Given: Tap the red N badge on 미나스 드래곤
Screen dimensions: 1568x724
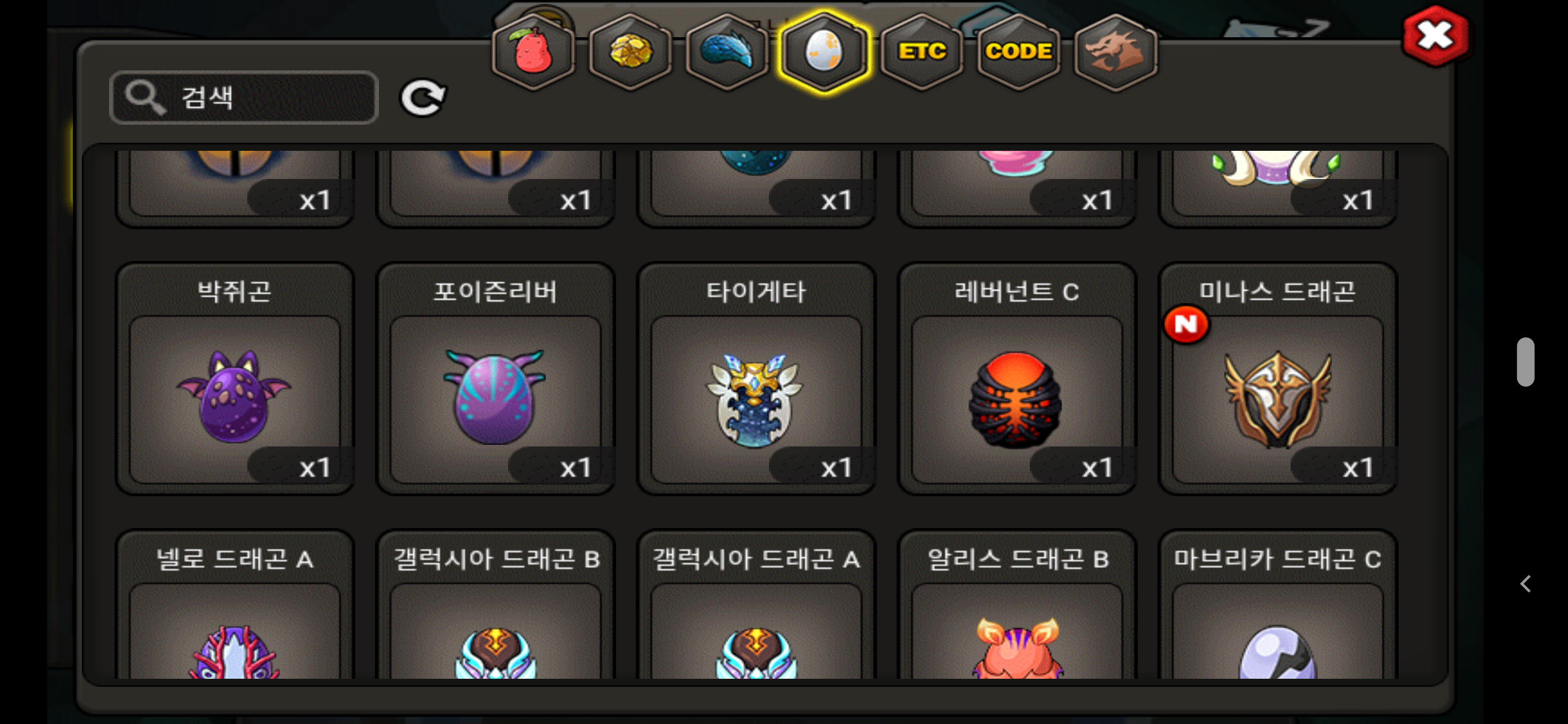Looking at the screenshot, I should coord(1185,324).
